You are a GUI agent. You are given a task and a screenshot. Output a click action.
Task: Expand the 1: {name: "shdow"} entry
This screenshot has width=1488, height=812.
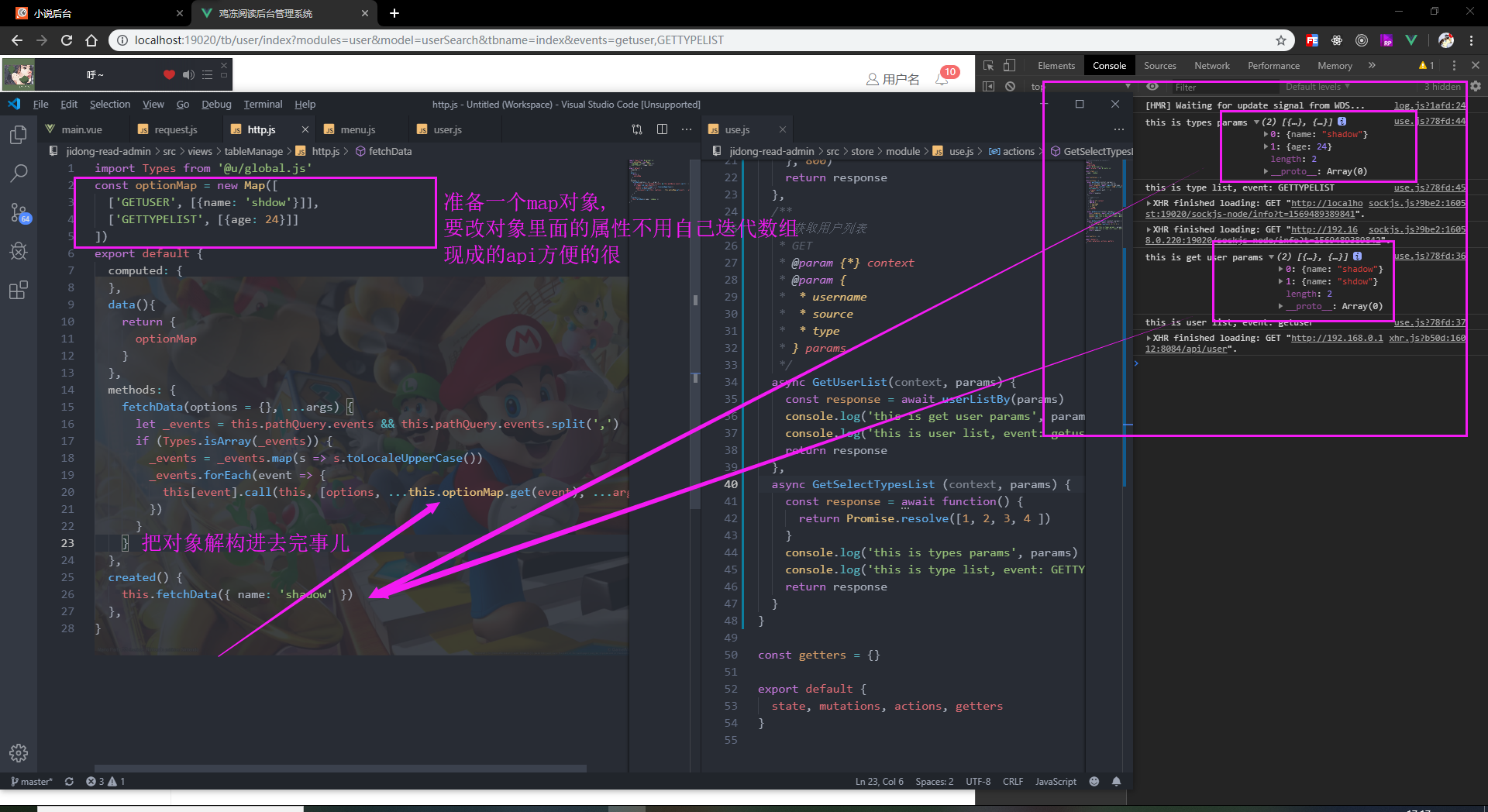[x=1280, y=281]
